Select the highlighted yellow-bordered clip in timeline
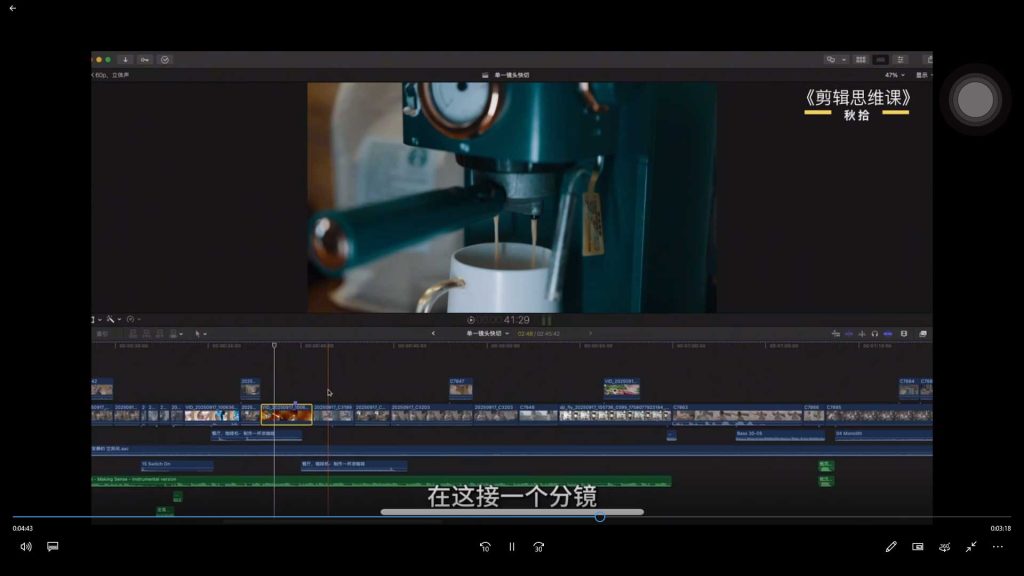 click(x=287, y=414)
